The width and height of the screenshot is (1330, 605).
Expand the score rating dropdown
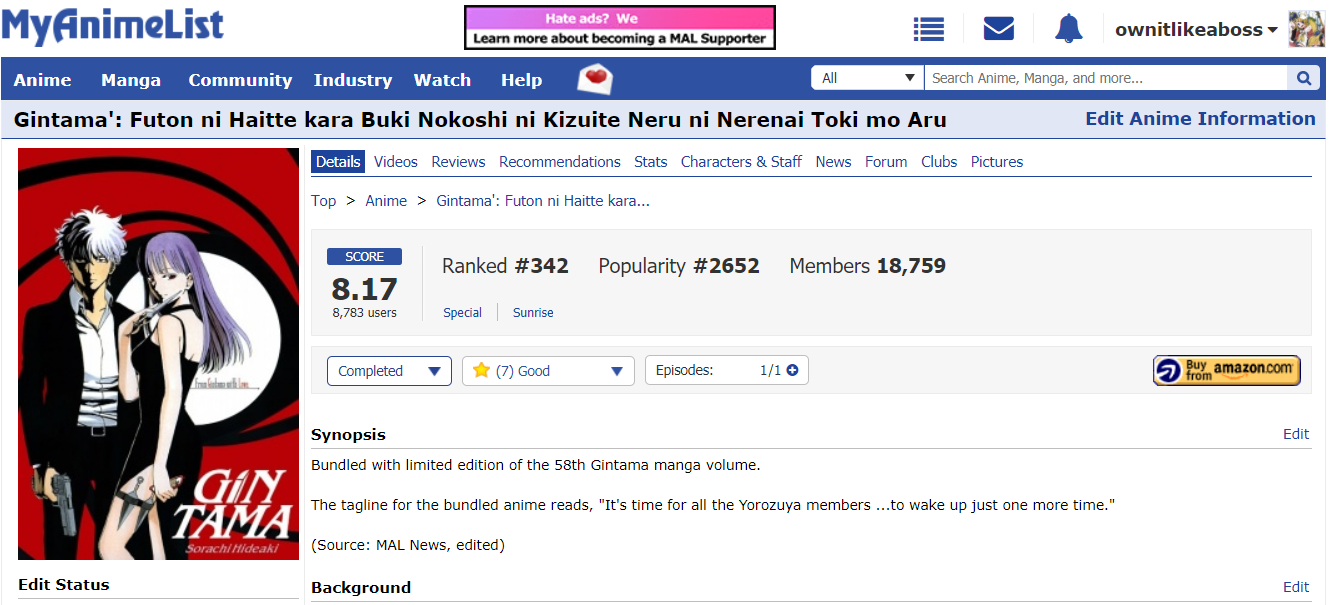548,371
